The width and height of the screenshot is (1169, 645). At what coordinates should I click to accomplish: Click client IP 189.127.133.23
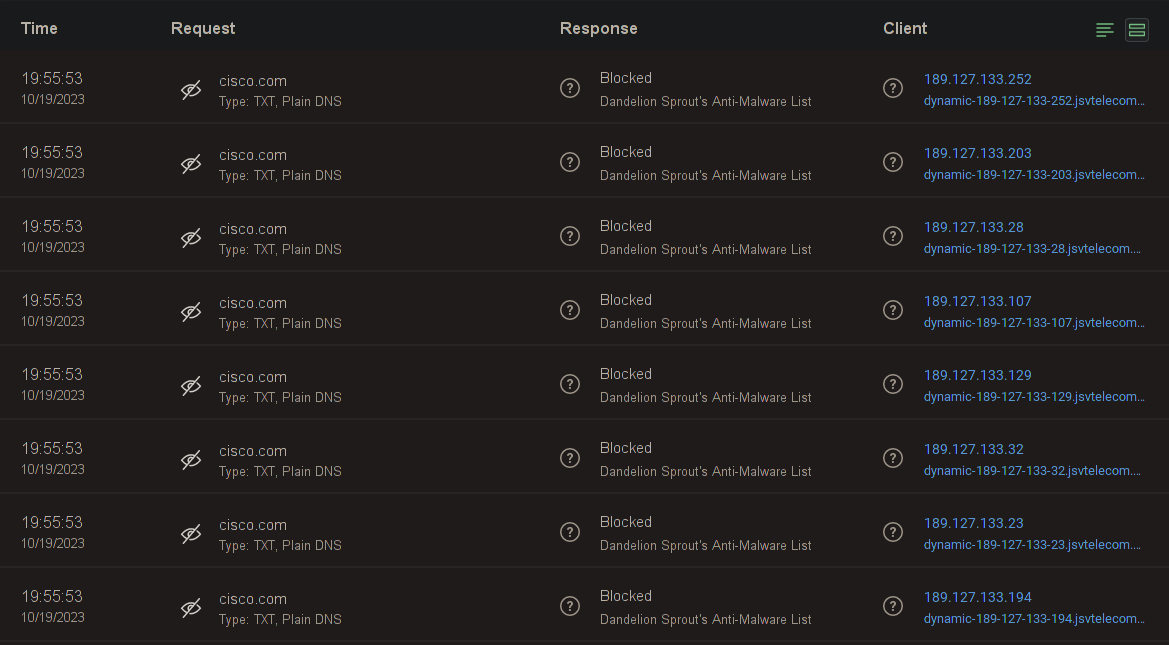coord(973,523)
